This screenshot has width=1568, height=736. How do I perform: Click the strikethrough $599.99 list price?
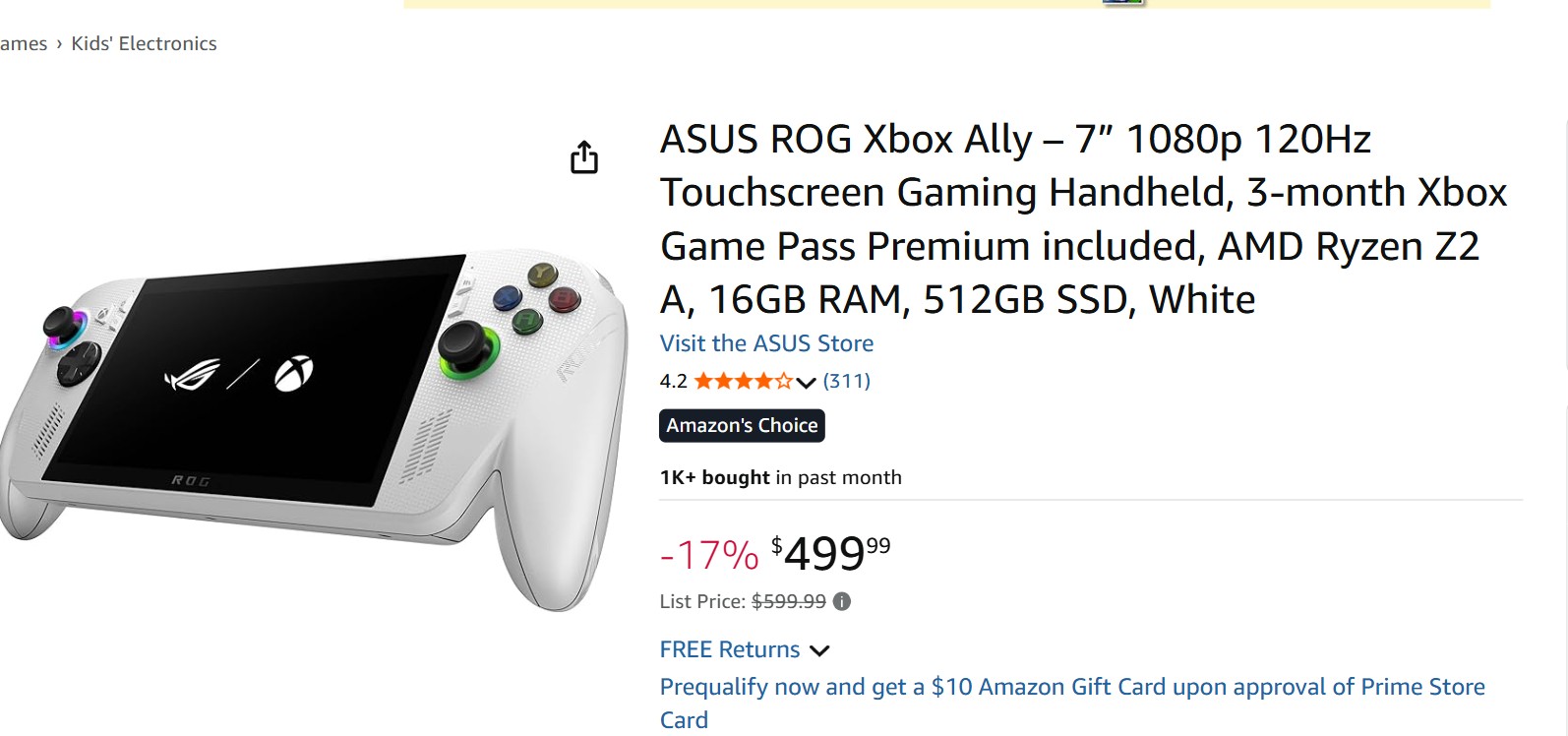point(788,600)
